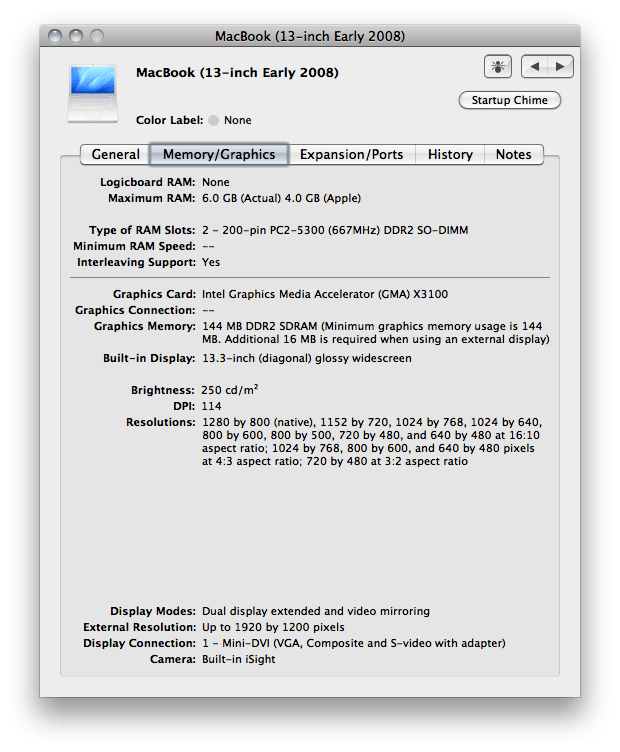Click the window zoom button
Image resolution: width=620 pixels, height=752 pixels.
tap(97, 36)
